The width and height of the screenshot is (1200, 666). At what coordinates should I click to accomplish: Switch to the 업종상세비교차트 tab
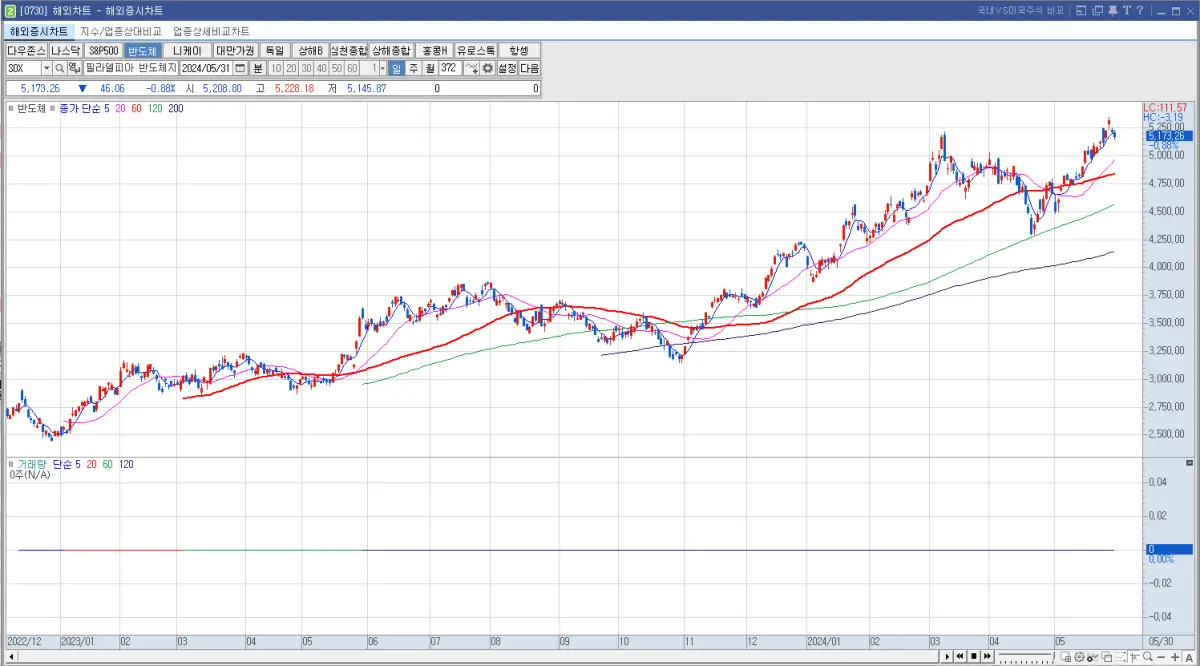click(x=211, y=31)
